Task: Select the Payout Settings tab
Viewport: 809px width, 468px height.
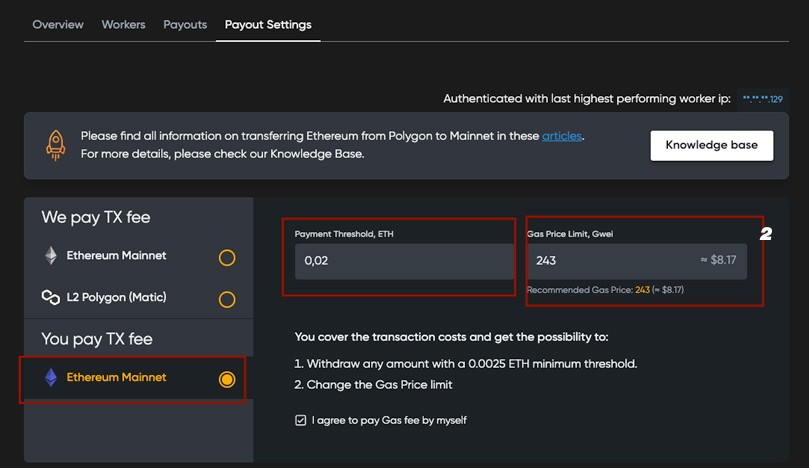Action: (x=268, y=24)
